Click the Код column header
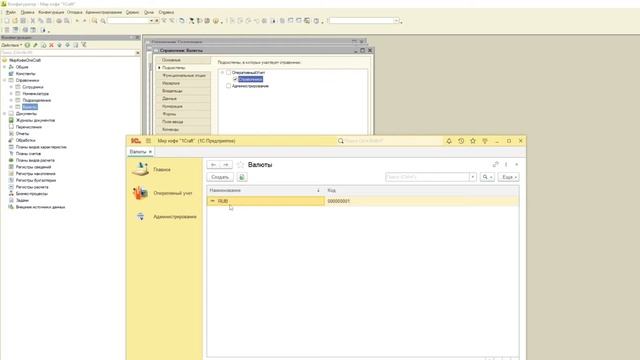The image size is (640, 360). (x=422, y=191)
